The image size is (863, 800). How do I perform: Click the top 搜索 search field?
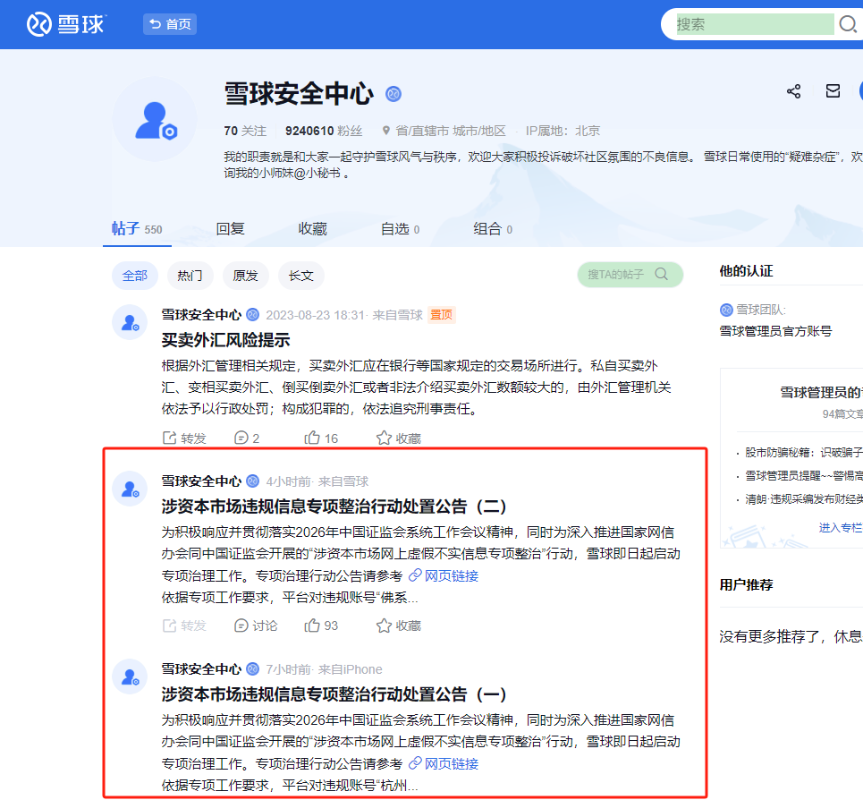tap(754, 24)
